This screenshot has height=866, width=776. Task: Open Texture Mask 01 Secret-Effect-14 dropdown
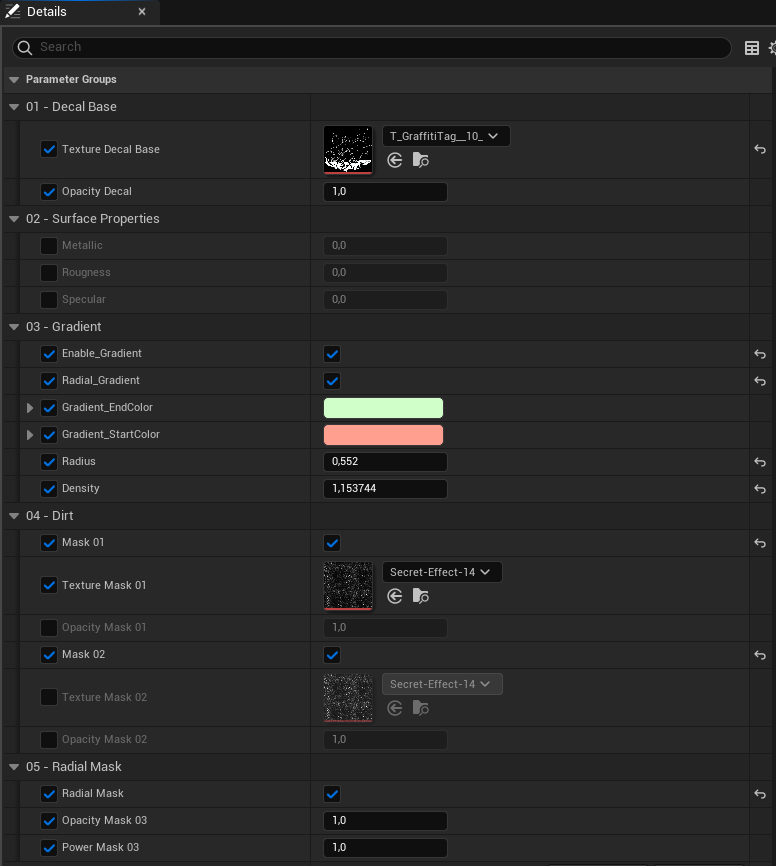[442, 572]
